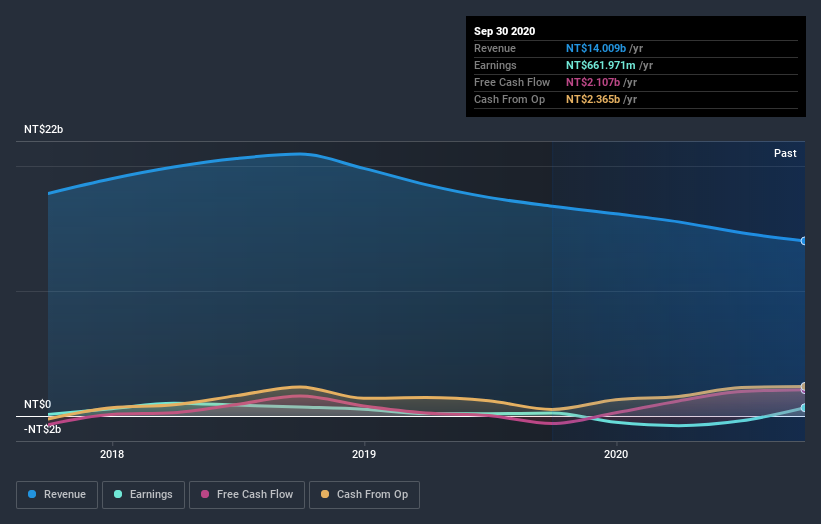
Task: Click the NT$2.365b cash from op value
Action: (x=593, y=99)
